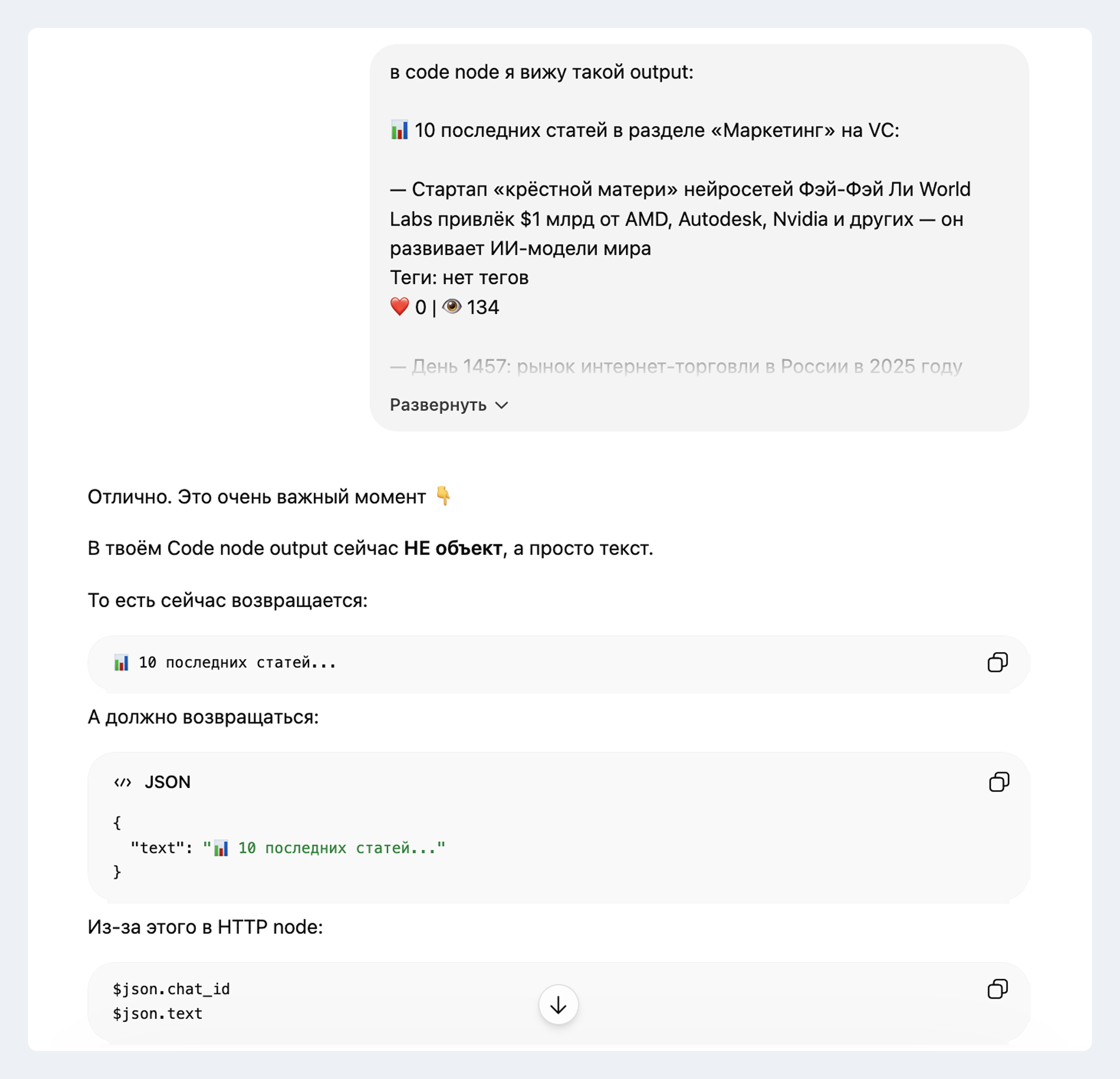Screen dimensions: 1120x1079
Task: Click the chevron next to 'Развернуть'
Action: (x=502, y=405)
